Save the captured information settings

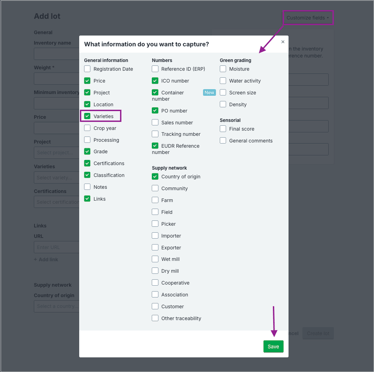click(273, 347)
